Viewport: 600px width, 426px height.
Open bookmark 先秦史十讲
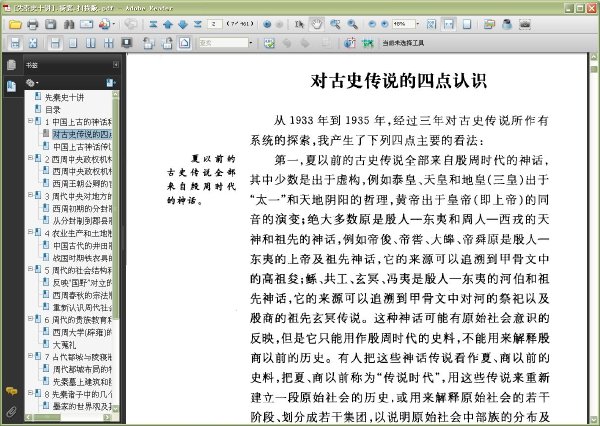click(65, 97)
